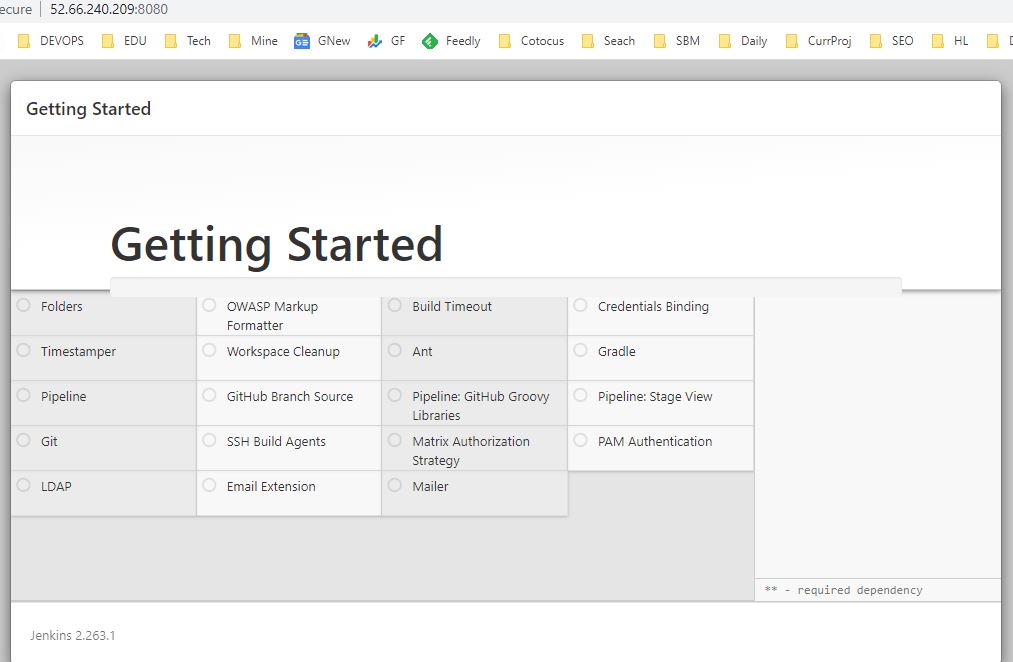Click the Matrix Authorization Strategy plugin label
Screen dimensions: 1013x662
[x=471, y=451]
